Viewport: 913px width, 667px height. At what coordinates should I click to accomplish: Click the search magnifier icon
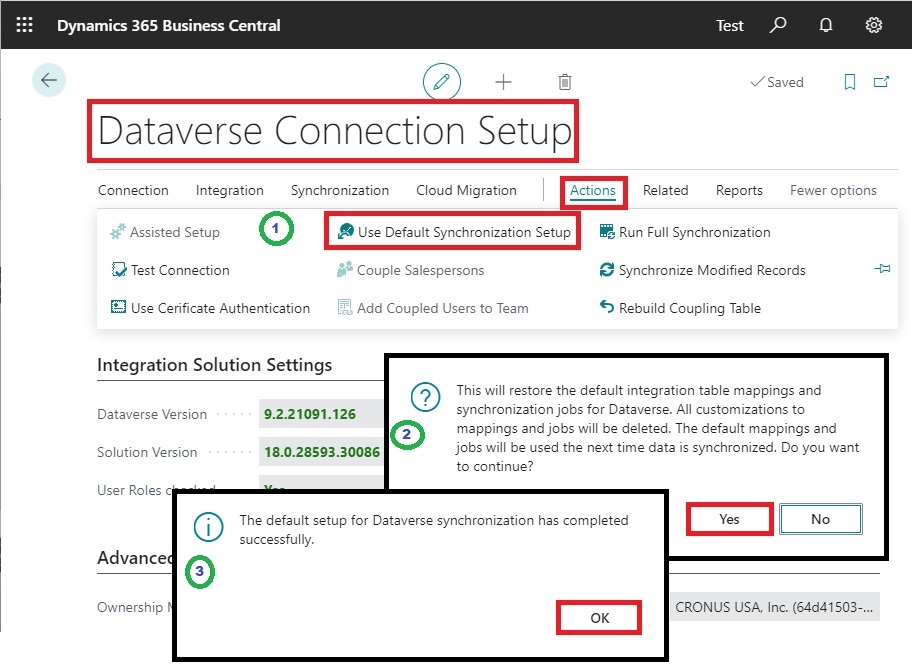click(778, 25)
